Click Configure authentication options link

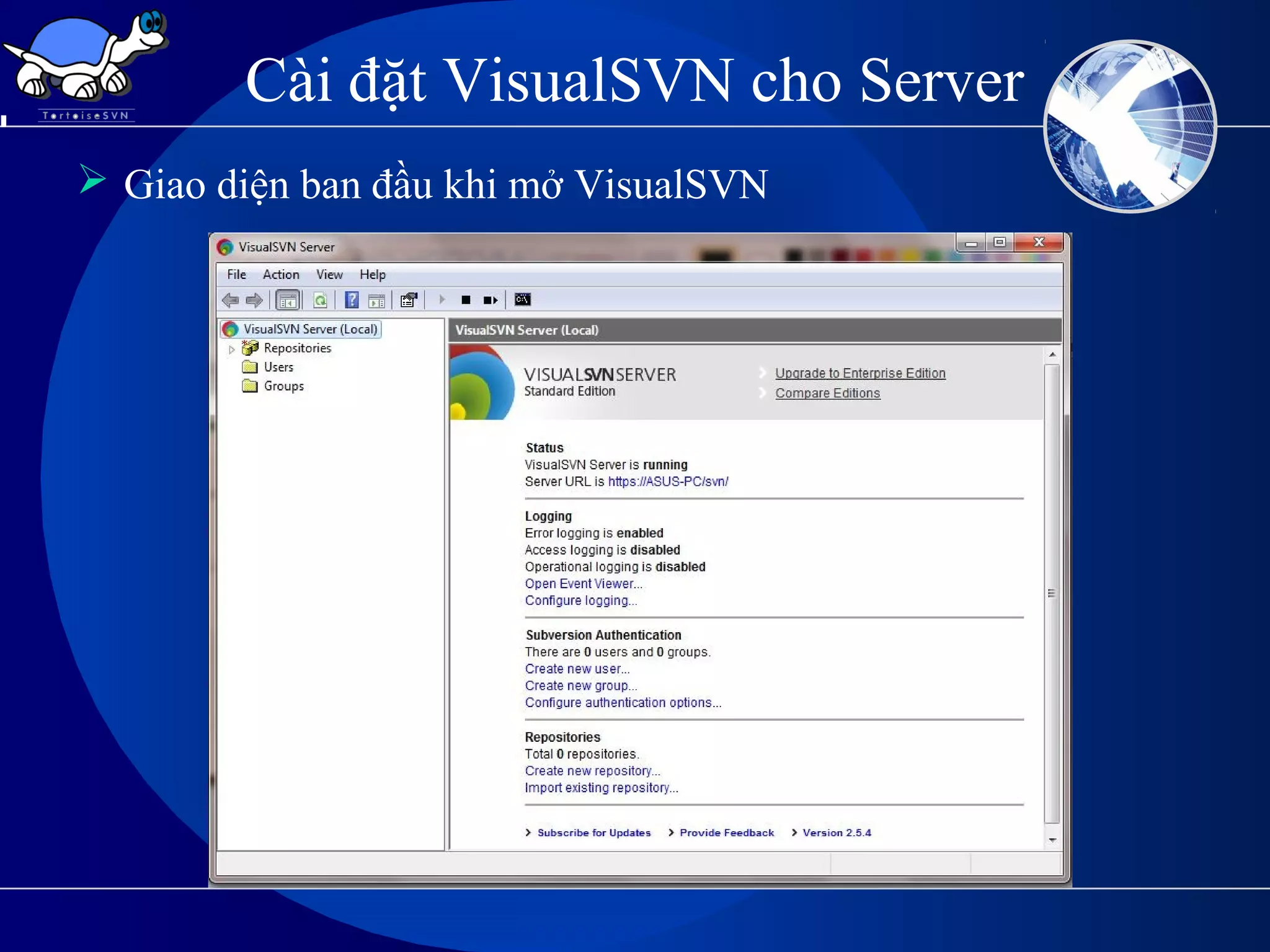click(623, 703)
